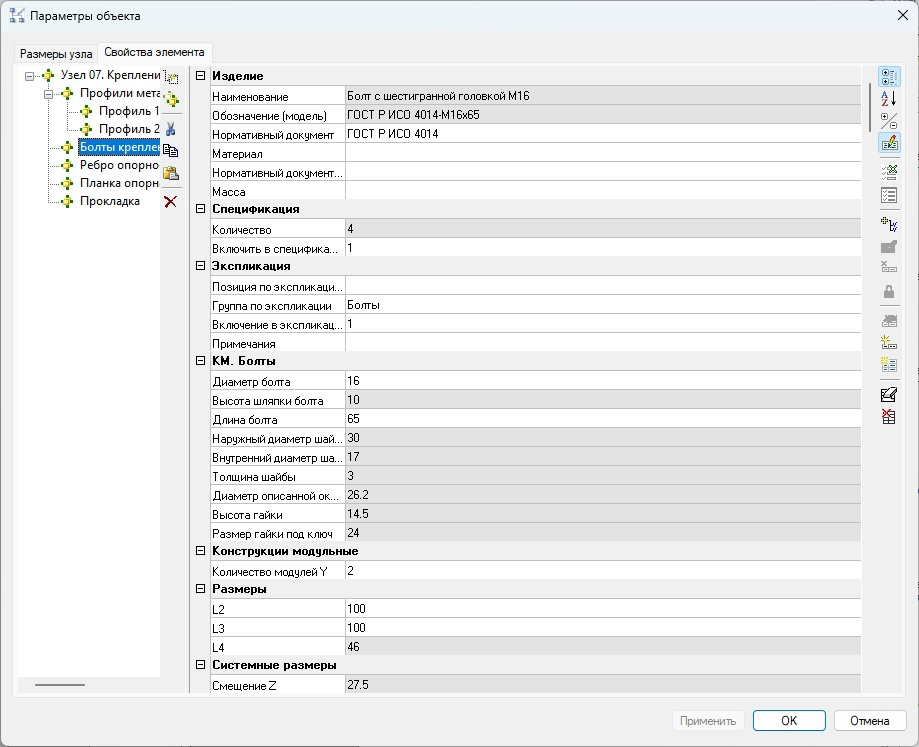Click the plain checklist icon in right toolbar

coord(889,195)
